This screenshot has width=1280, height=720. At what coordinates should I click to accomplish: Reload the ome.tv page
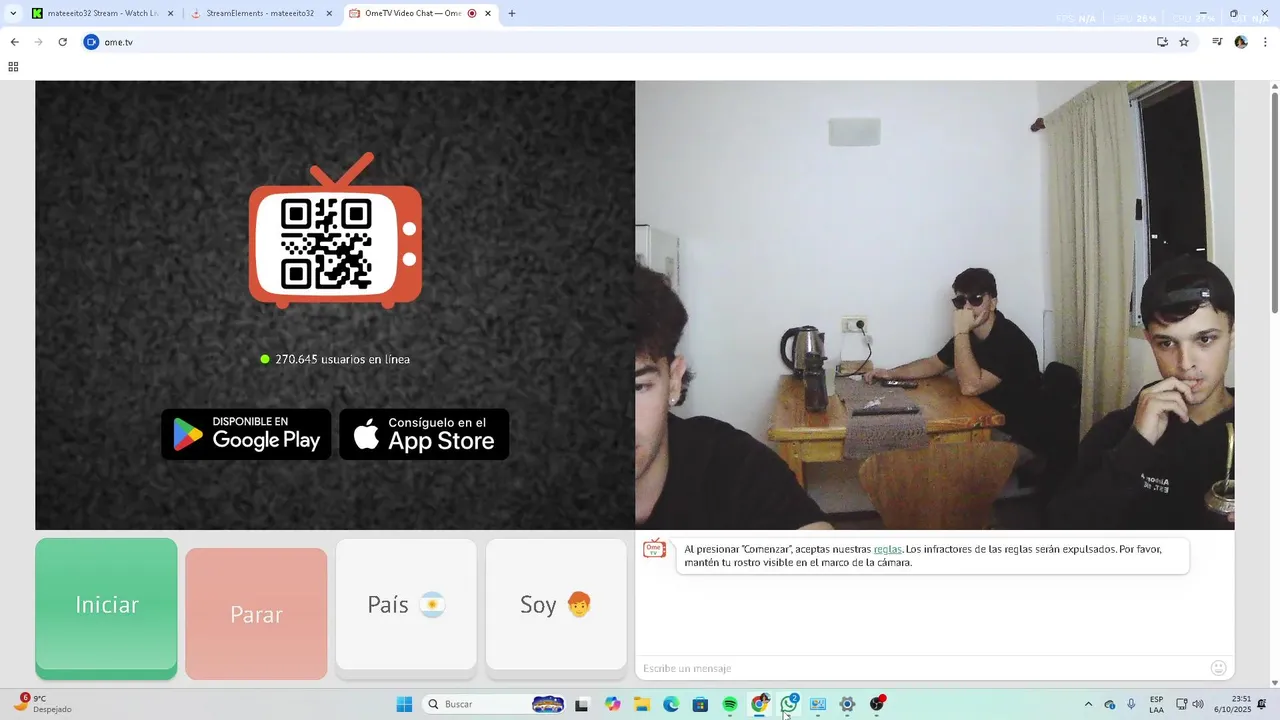click(62, 42)
